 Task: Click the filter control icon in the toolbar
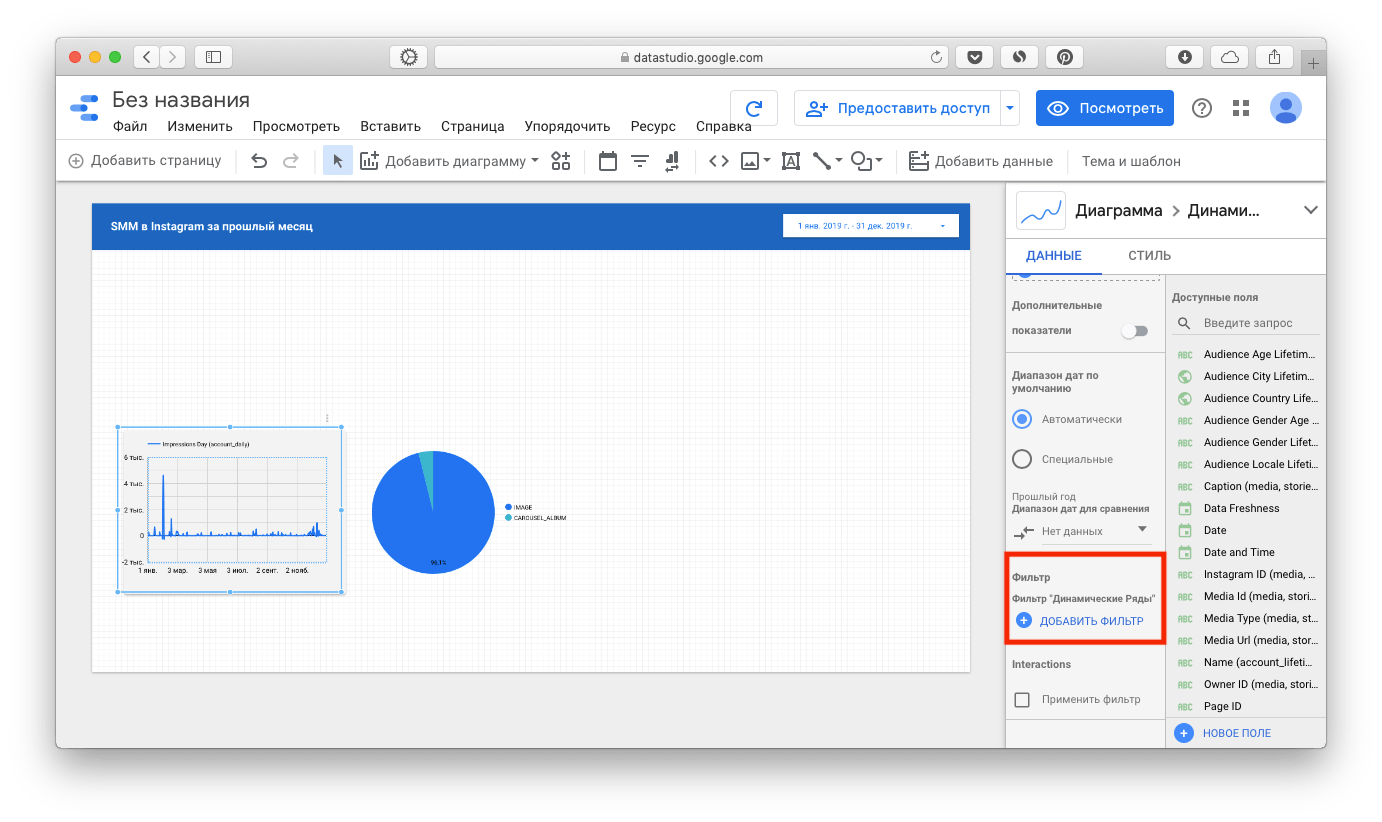tap(640, 161)
